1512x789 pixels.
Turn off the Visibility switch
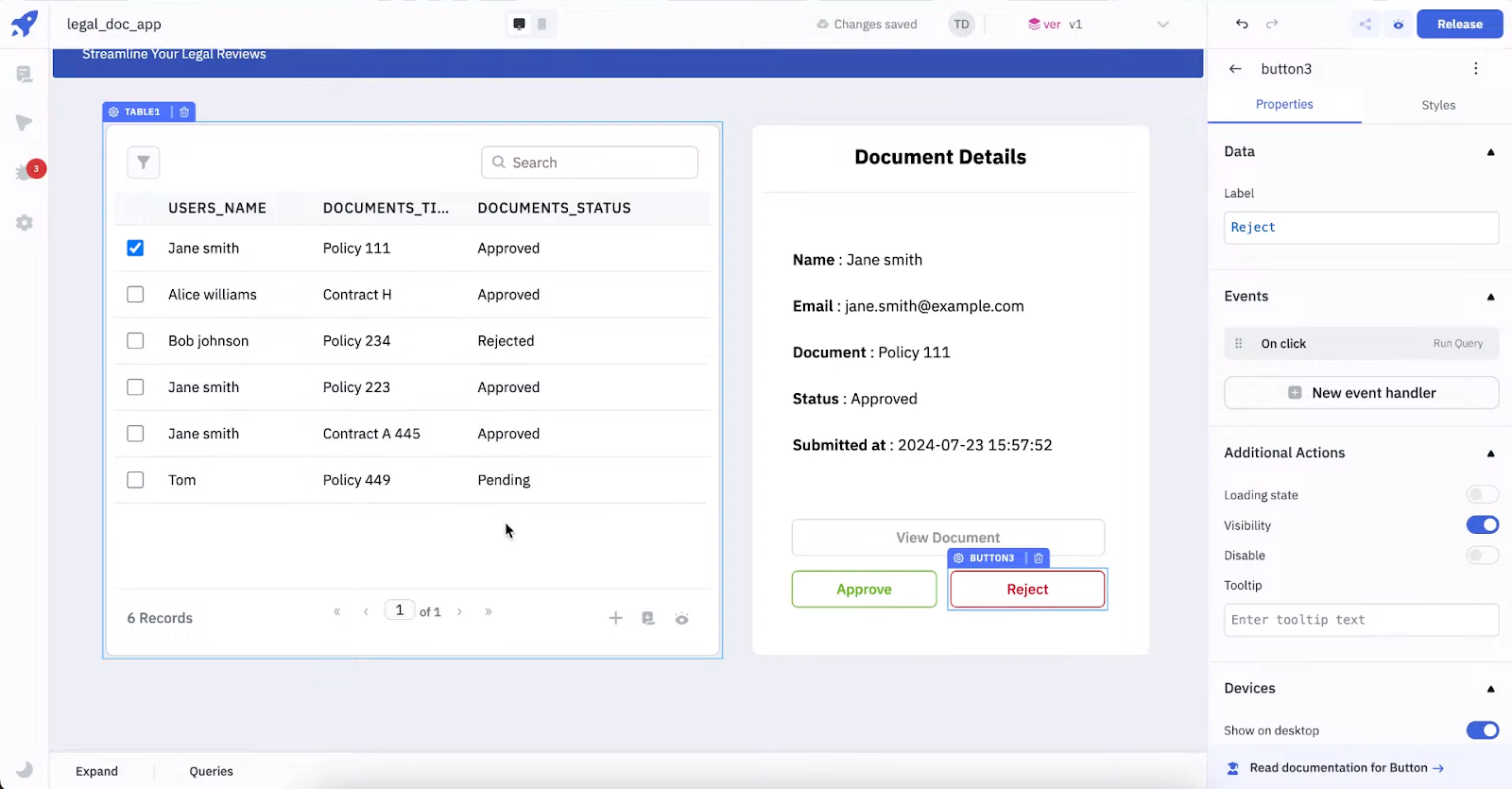point(1482,524)
